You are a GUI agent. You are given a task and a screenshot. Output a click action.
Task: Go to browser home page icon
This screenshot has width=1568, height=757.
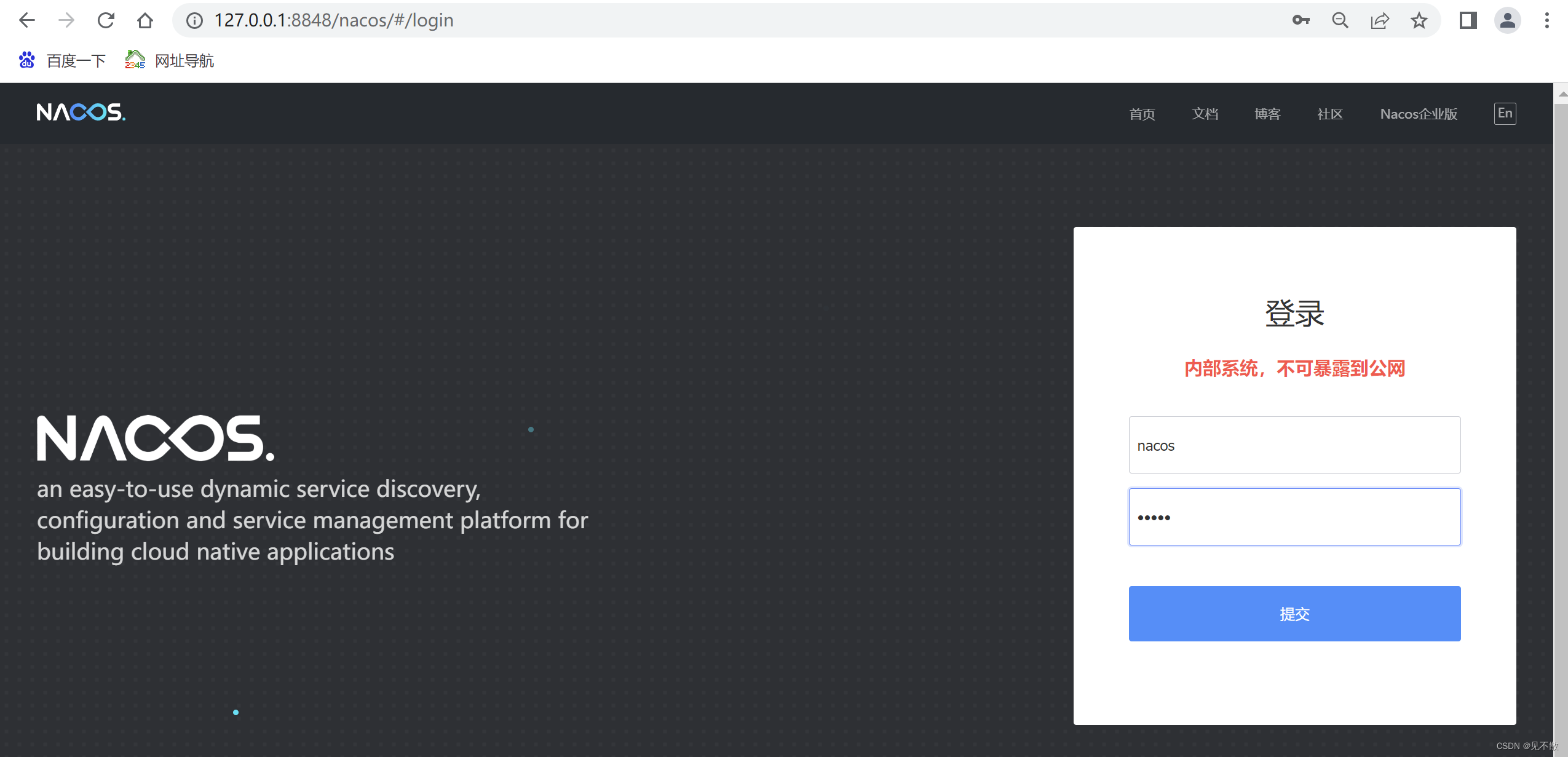tap(145, 20)
